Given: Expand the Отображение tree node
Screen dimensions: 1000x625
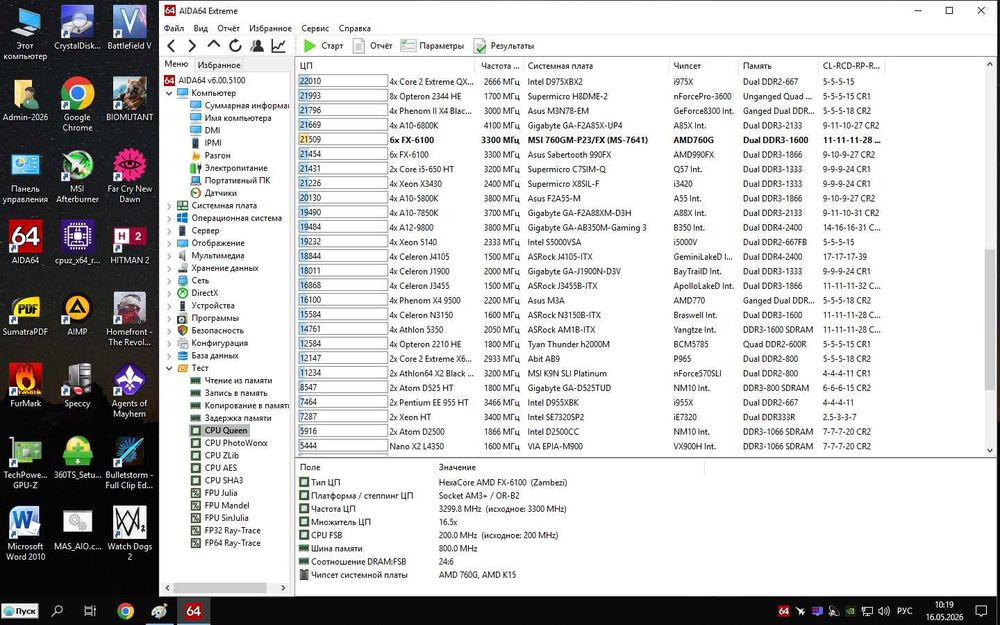Looking at the screenshot, I should 169,243.
